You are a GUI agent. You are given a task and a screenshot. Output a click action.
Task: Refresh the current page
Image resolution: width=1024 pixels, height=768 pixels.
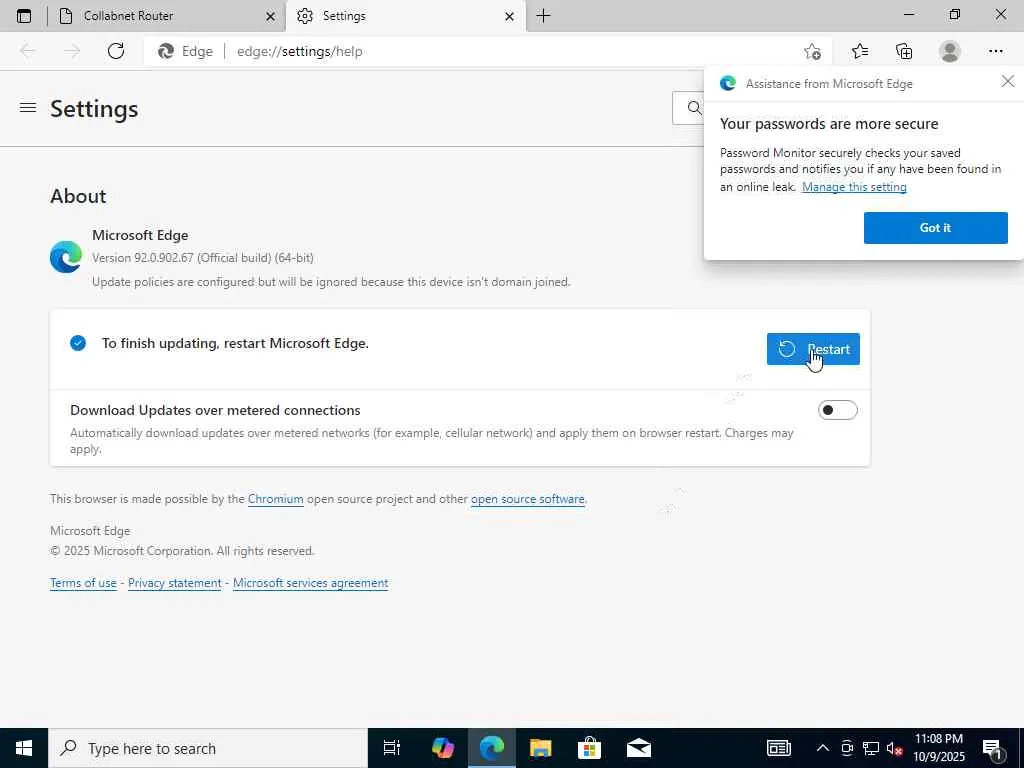116,51
